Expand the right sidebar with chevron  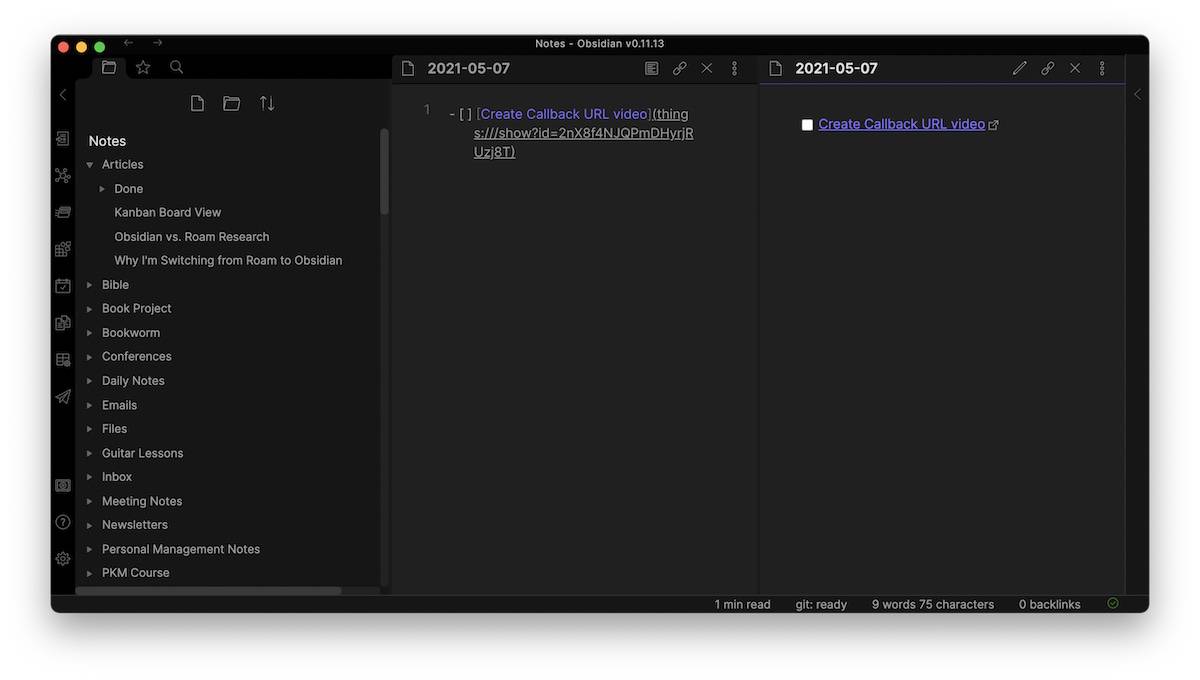(x=1137, y=94)
